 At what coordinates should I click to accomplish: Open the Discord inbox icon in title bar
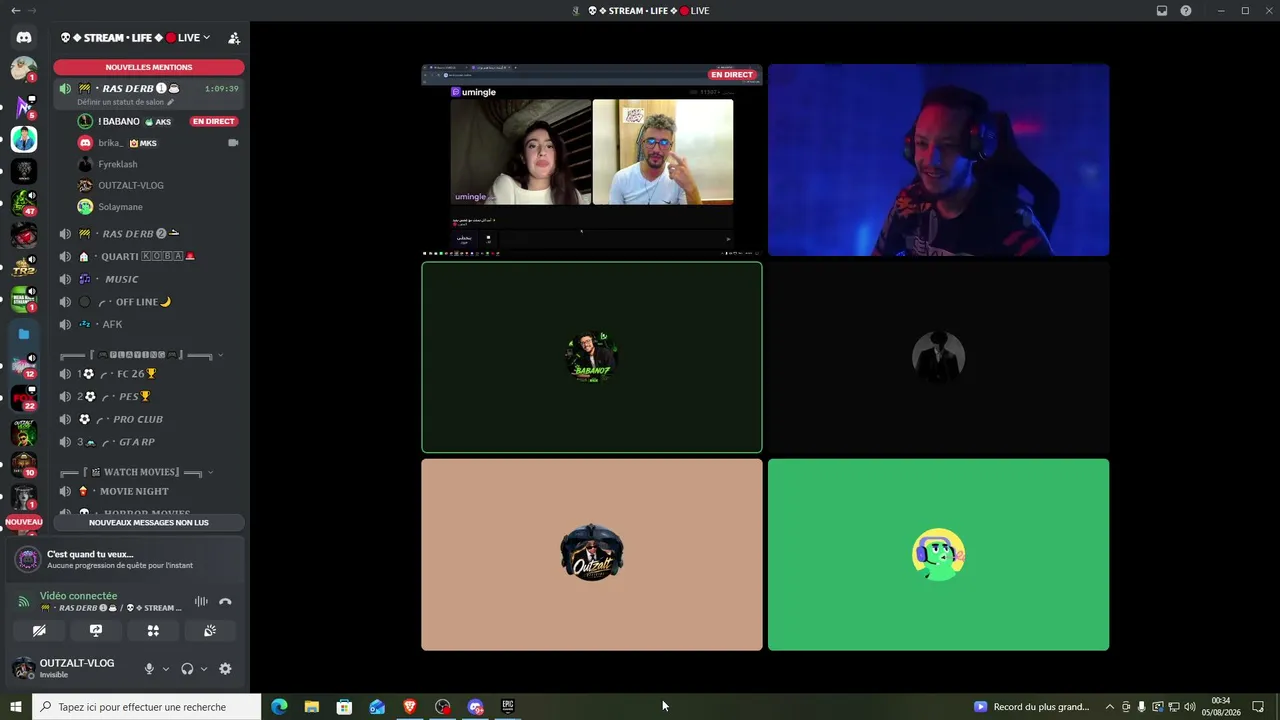pos(1162,11)
